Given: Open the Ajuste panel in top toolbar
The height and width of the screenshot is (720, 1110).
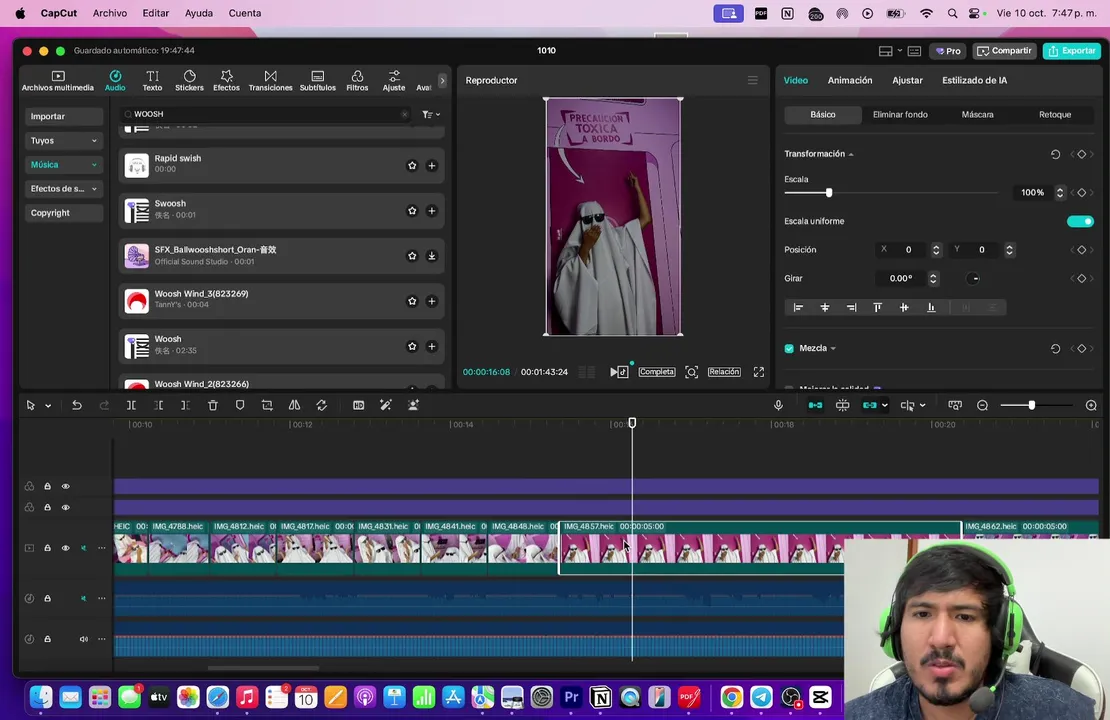Looking at the screenshot, I should [394, 81].
